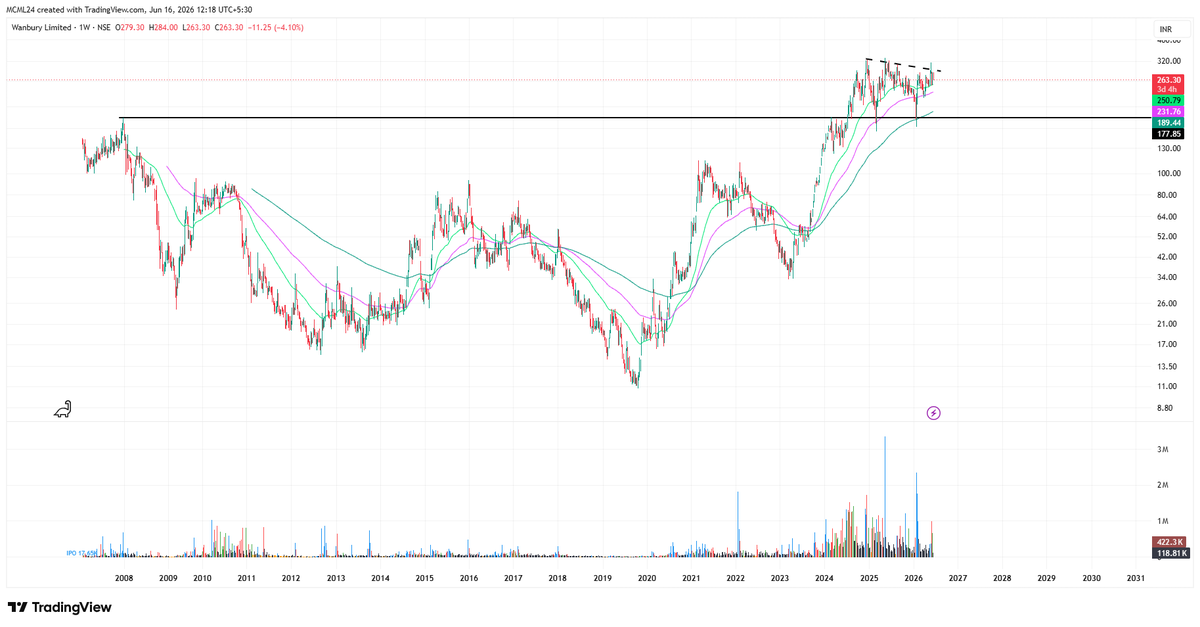
Task: Click the 2015 year label on time axis
Action: [x=424, y=578]
